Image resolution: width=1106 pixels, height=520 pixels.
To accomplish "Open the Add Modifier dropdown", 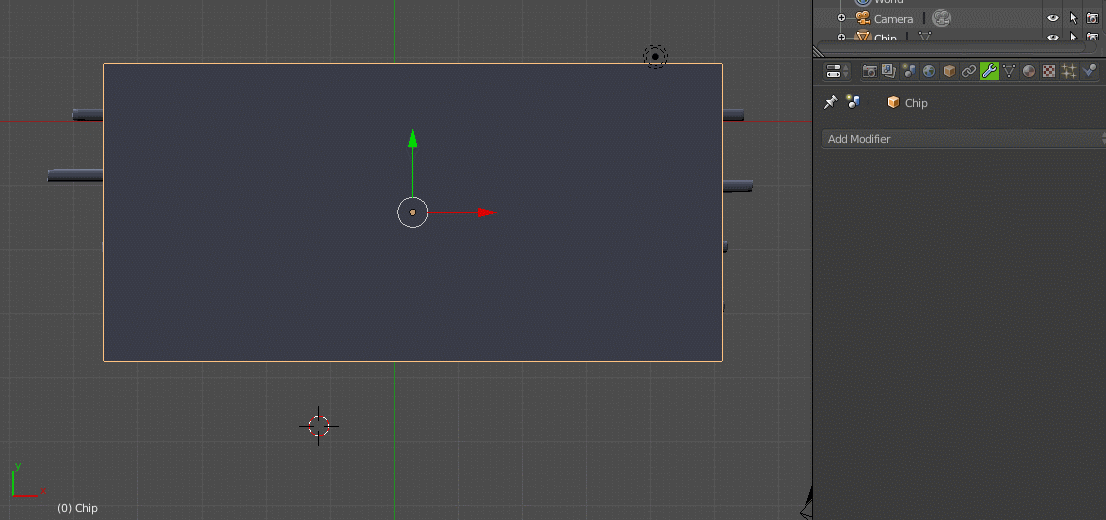I will [x=964, y=139].
